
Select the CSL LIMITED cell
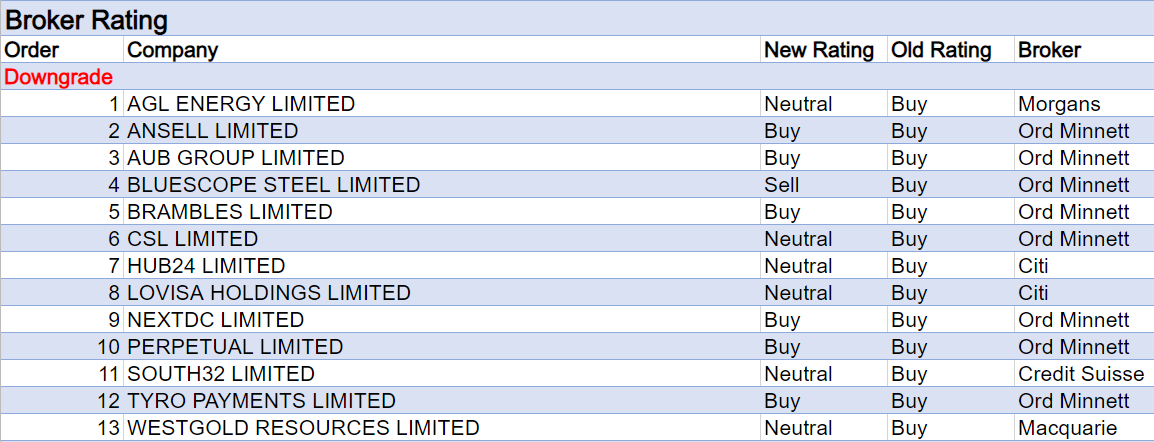pos(193,239)
